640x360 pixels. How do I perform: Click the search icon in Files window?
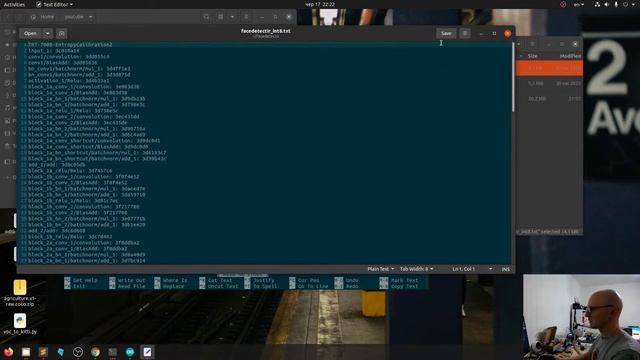point(207,17)
